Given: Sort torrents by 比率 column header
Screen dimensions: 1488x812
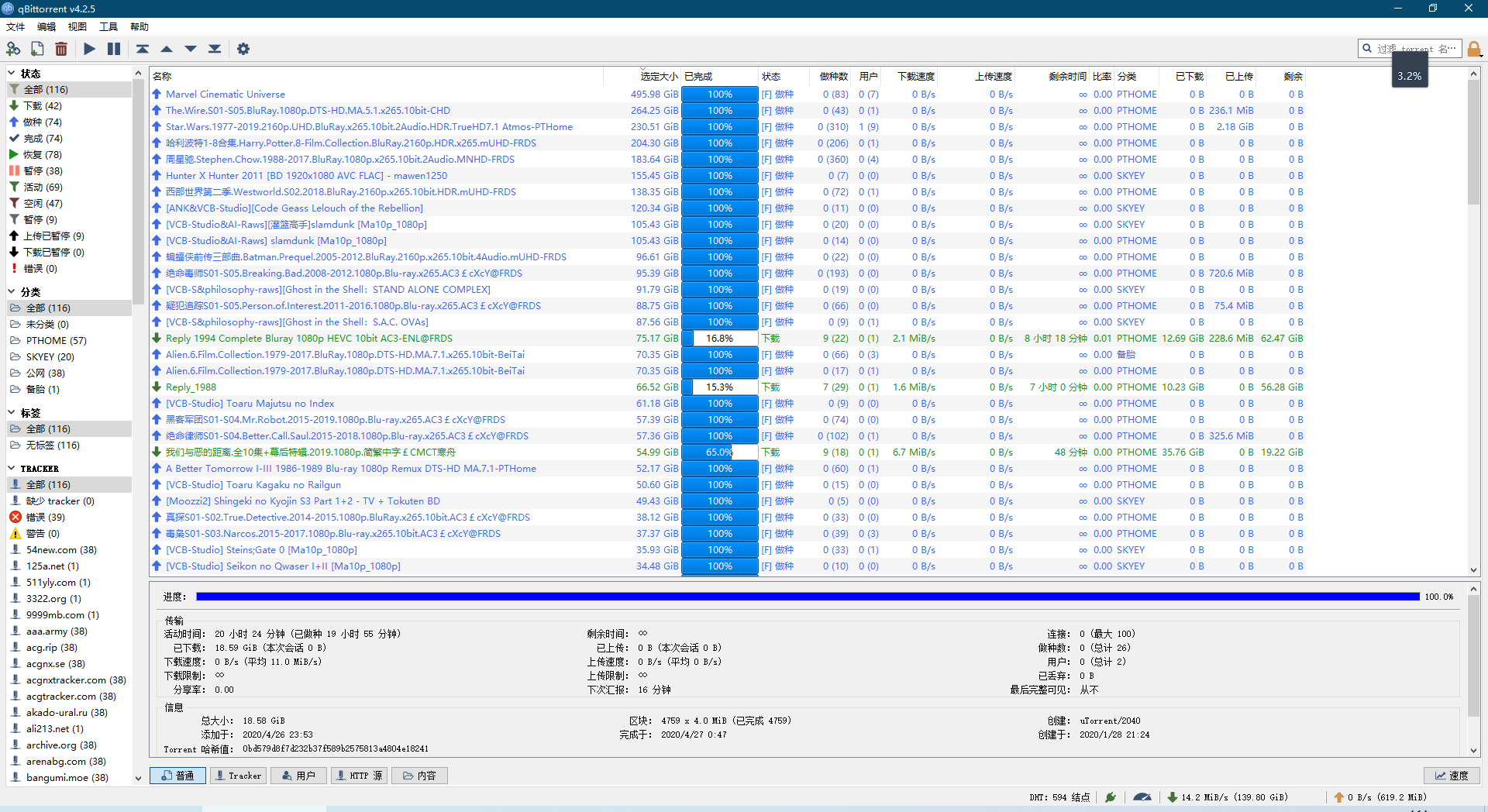Looking at the screenshot, I should point(1101,77).
